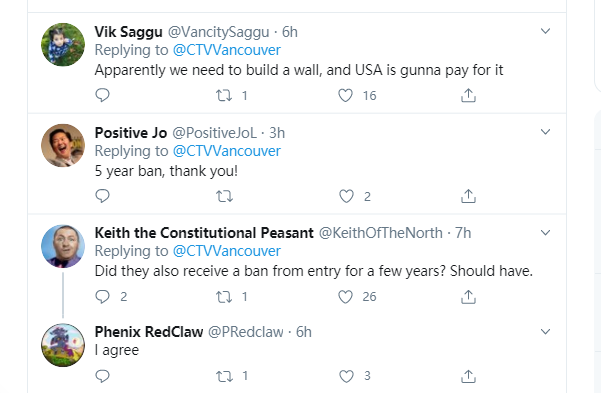Open @PRedclaw handle link
Screen dimensions: 601x393
click(x=246, y=332)
